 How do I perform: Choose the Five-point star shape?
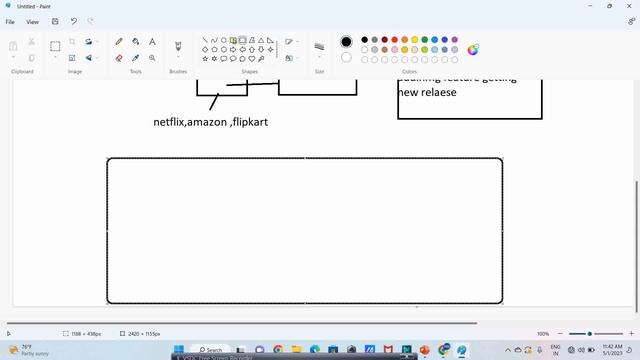(x=205, y=59)
